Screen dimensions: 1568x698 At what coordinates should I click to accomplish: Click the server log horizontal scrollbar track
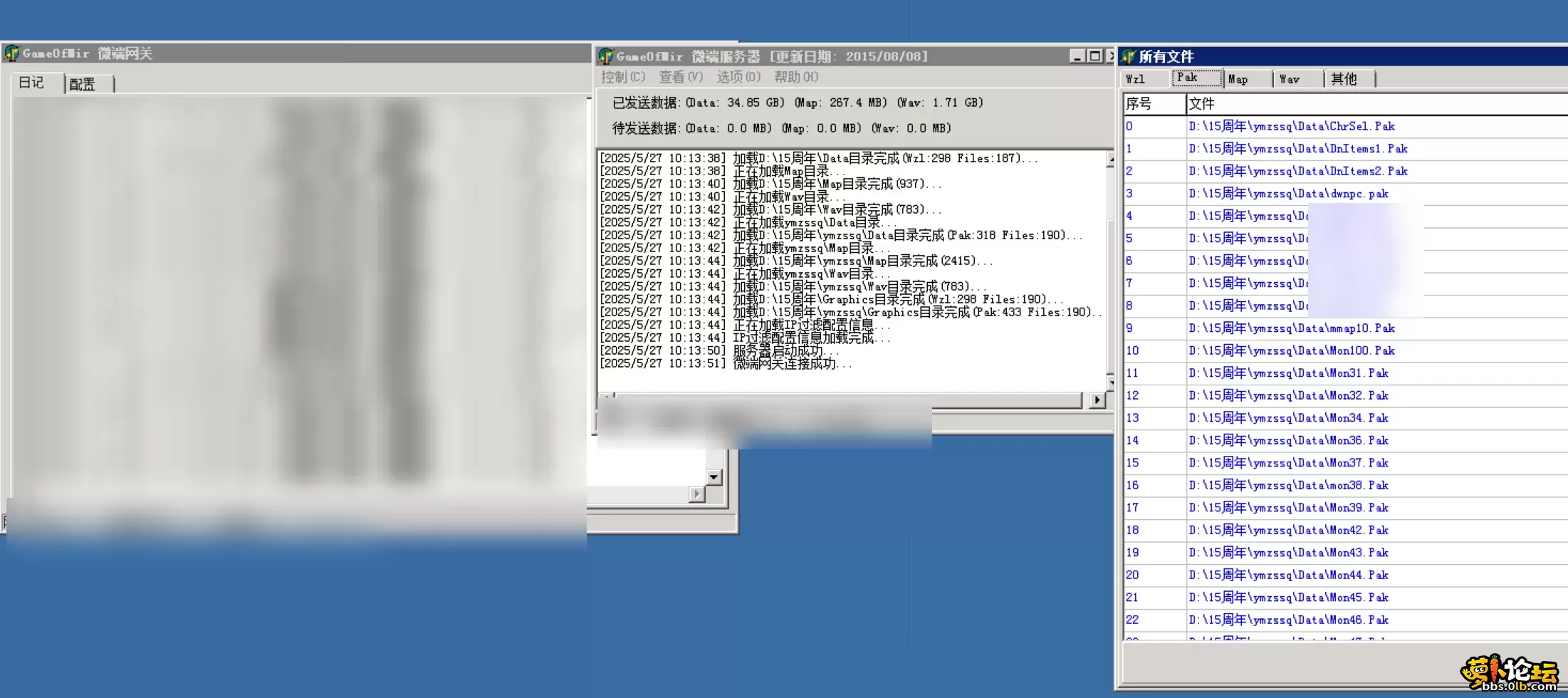(847, 400)
